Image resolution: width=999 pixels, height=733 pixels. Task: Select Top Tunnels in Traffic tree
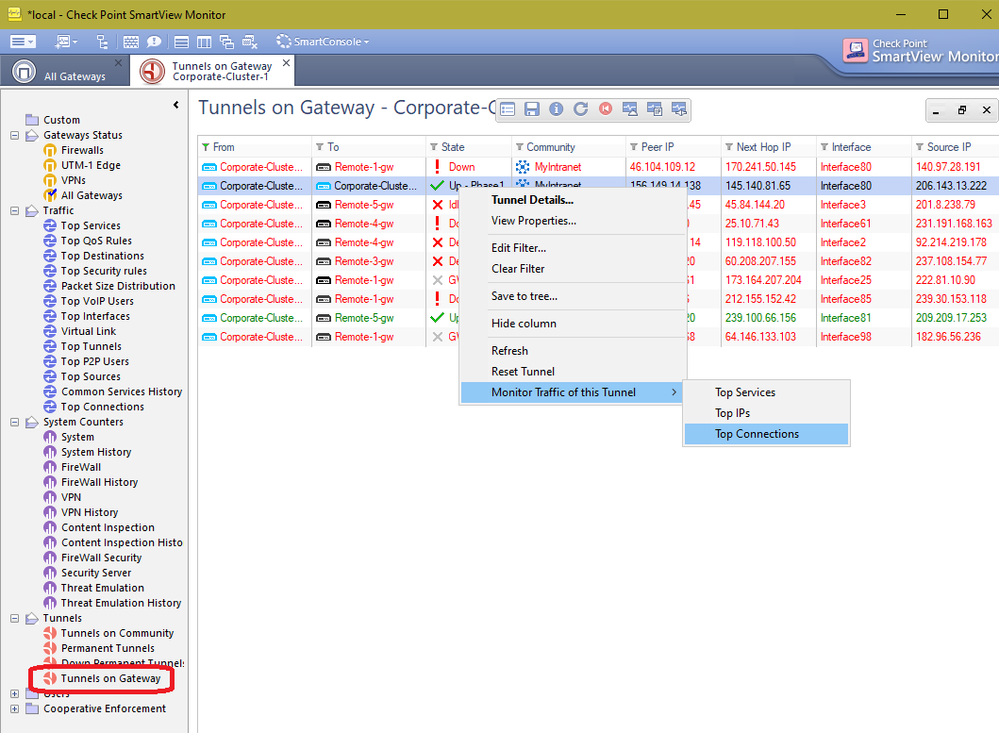[x=91, y=346]
